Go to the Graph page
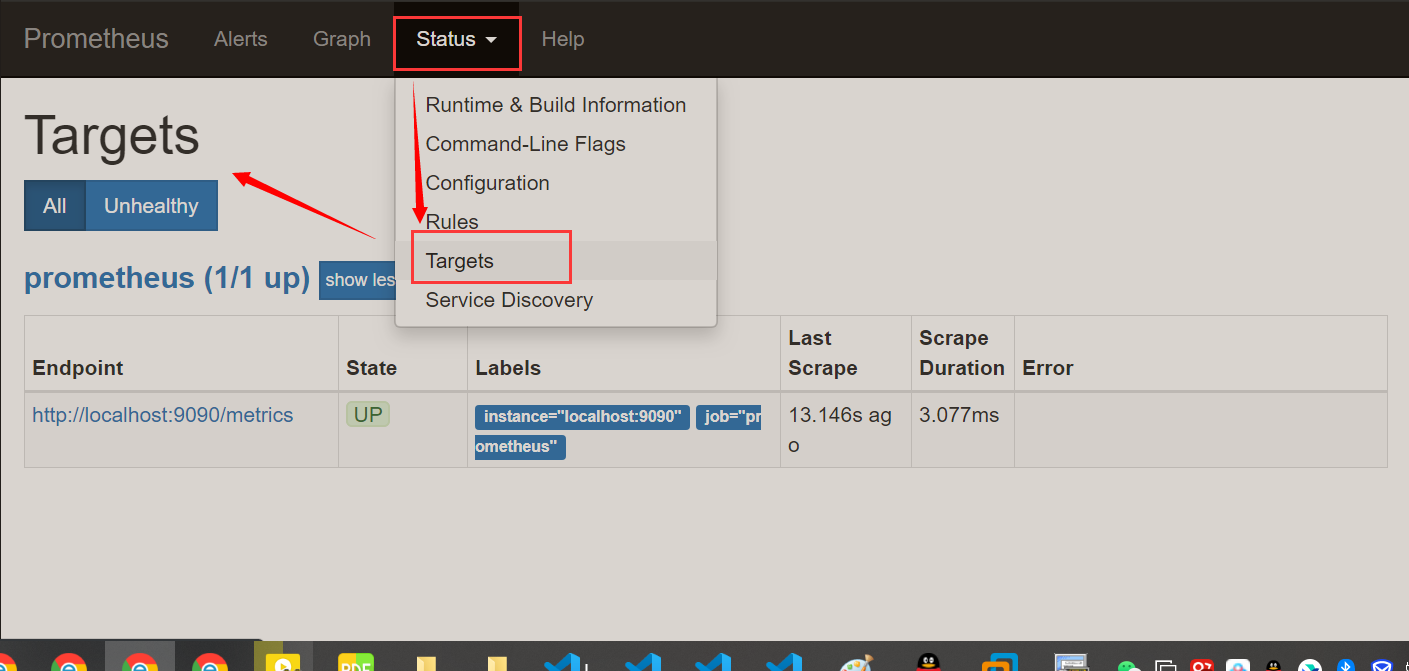Screen dimensions: 1409x671 tap(342, 39)
